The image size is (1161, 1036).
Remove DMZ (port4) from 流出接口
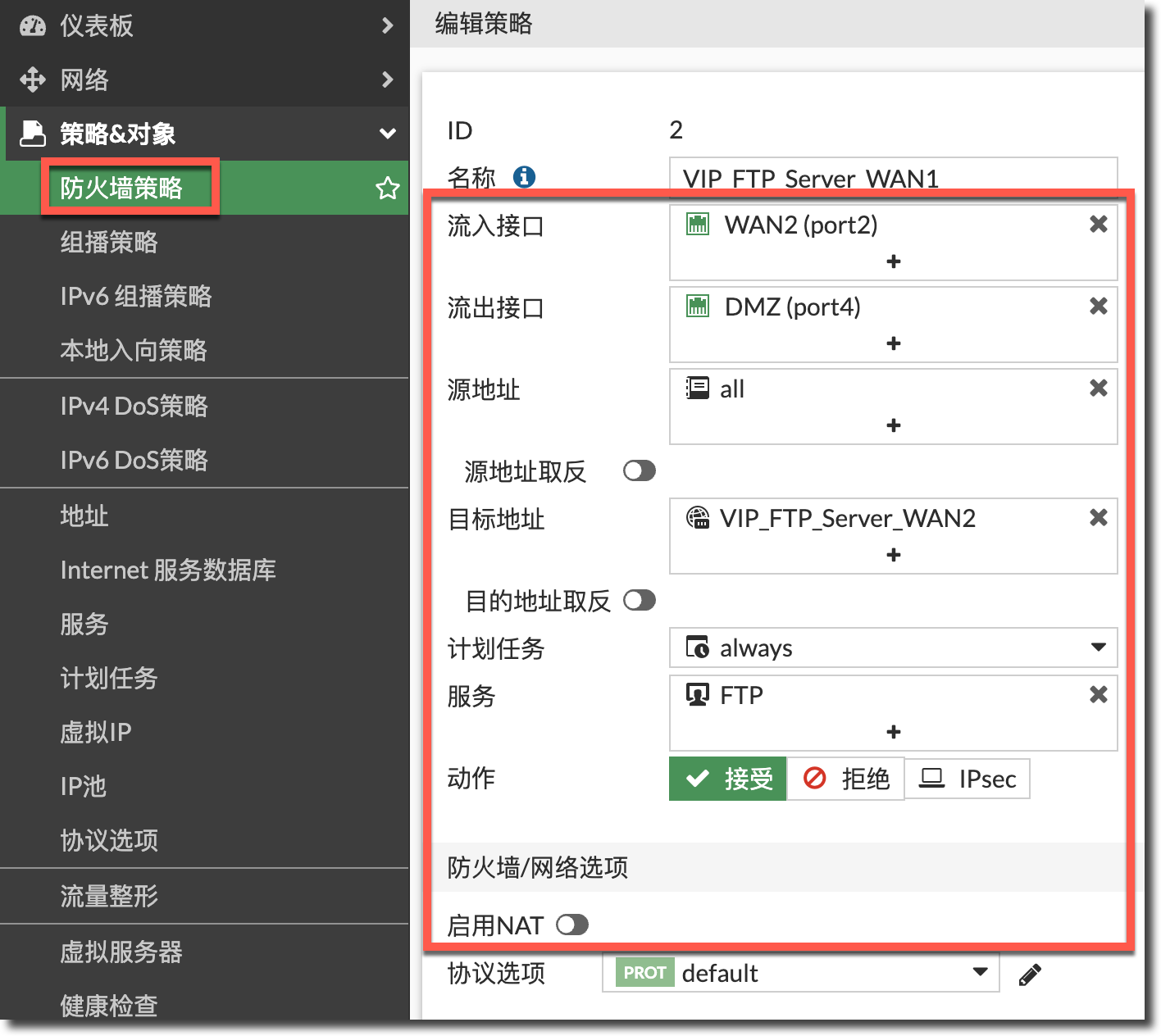(1098, 307)
